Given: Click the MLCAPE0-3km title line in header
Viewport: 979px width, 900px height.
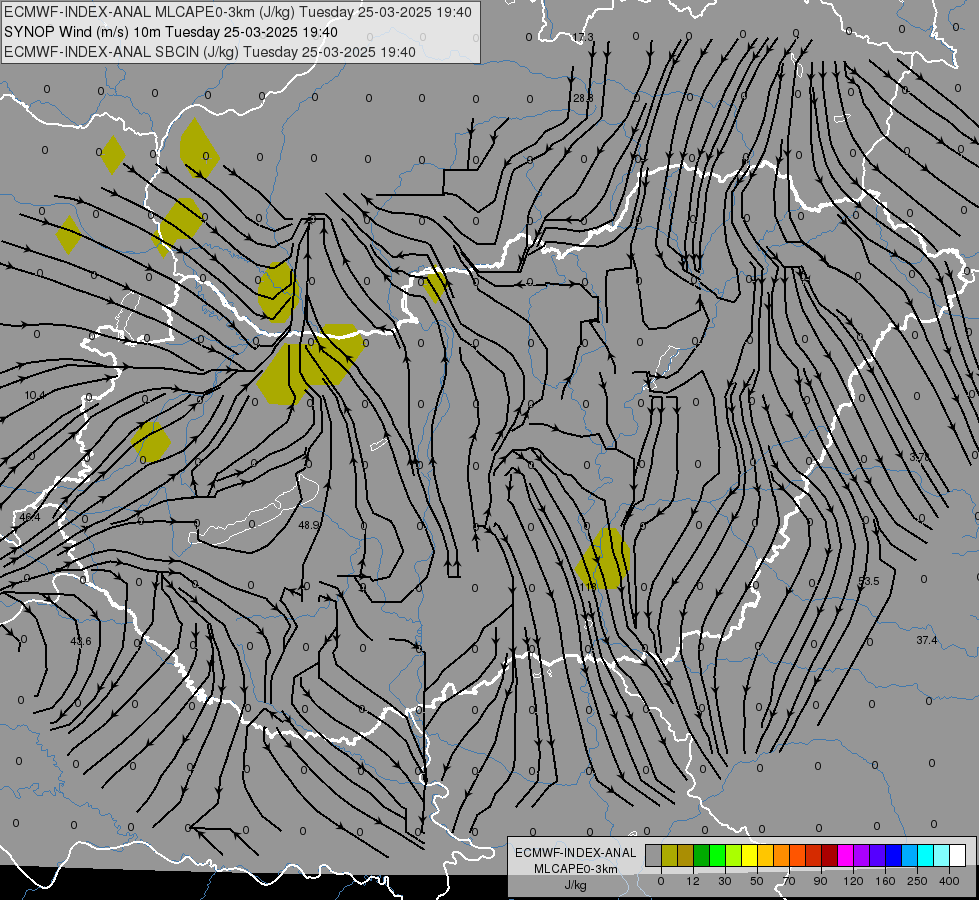Looking at the screenshot, I should pyautogui.click(x=238, y=12).
